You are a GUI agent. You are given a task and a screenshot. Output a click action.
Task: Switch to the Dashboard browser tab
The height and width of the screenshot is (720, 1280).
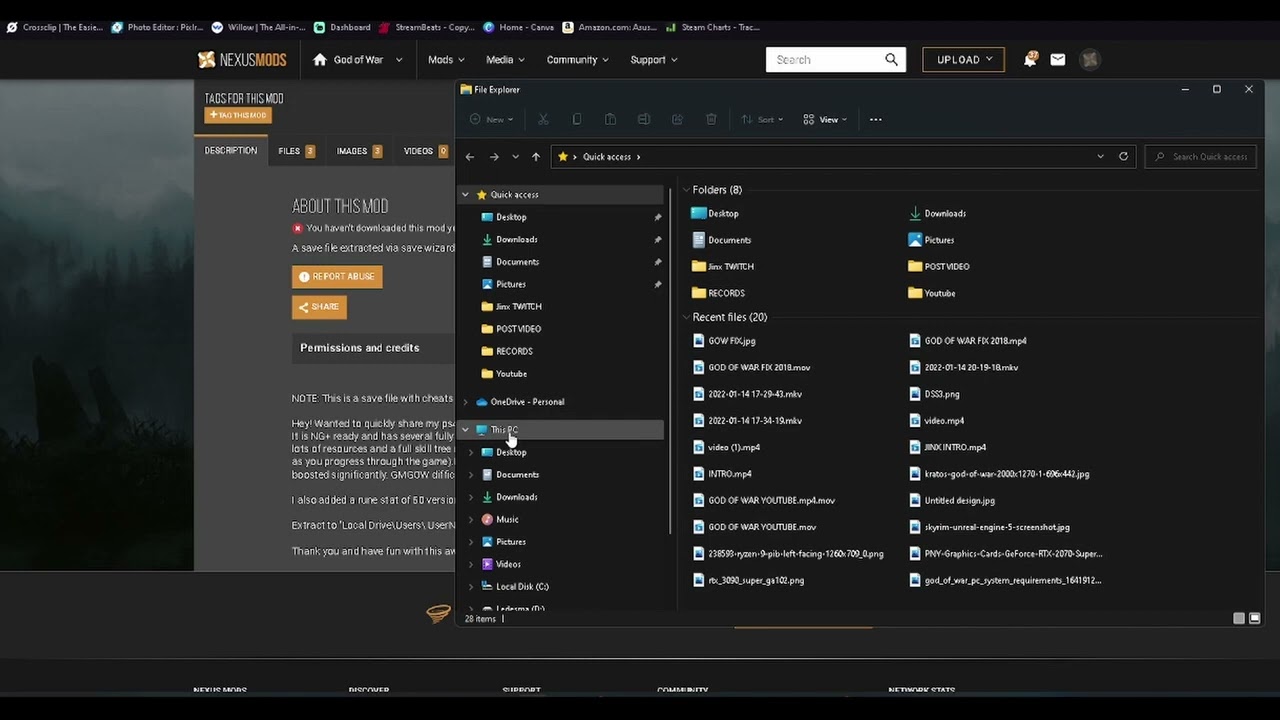(342, 27)
